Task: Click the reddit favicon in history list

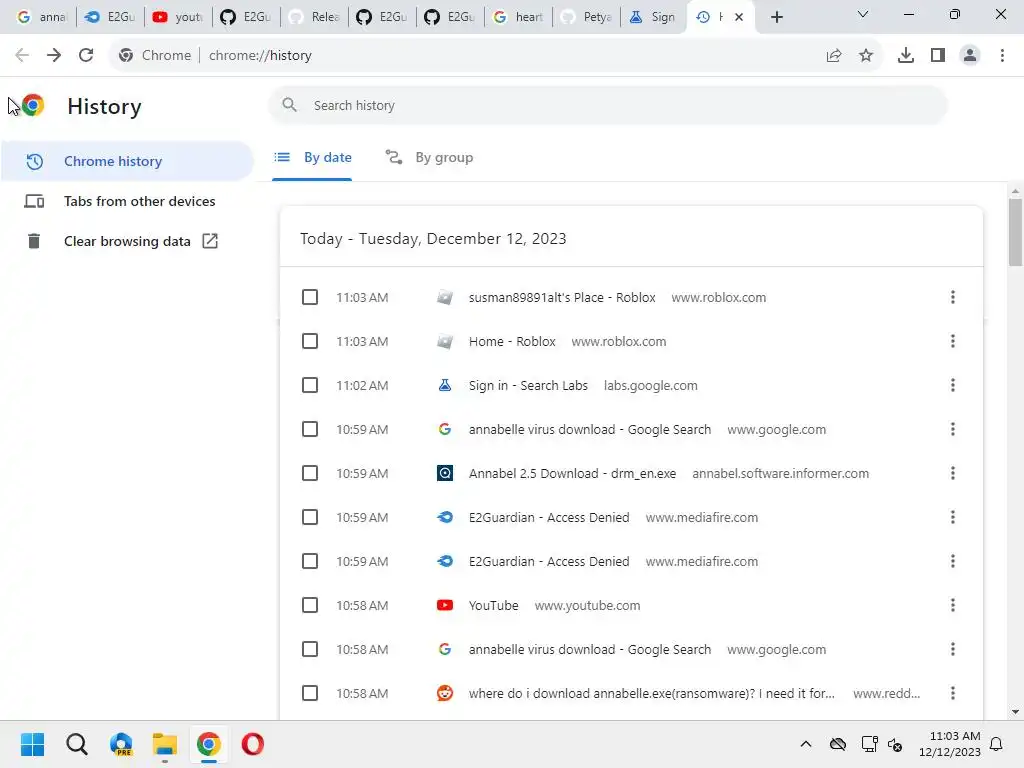Action: [x=445, y=693]
